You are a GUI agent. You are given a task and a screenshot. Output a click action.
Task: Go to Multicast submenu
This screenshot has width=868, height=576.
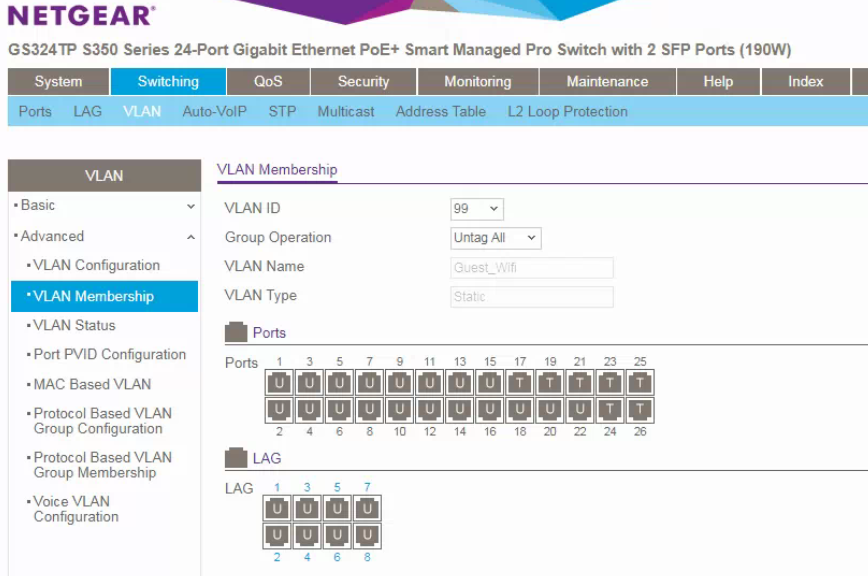(x=346, y=111)
